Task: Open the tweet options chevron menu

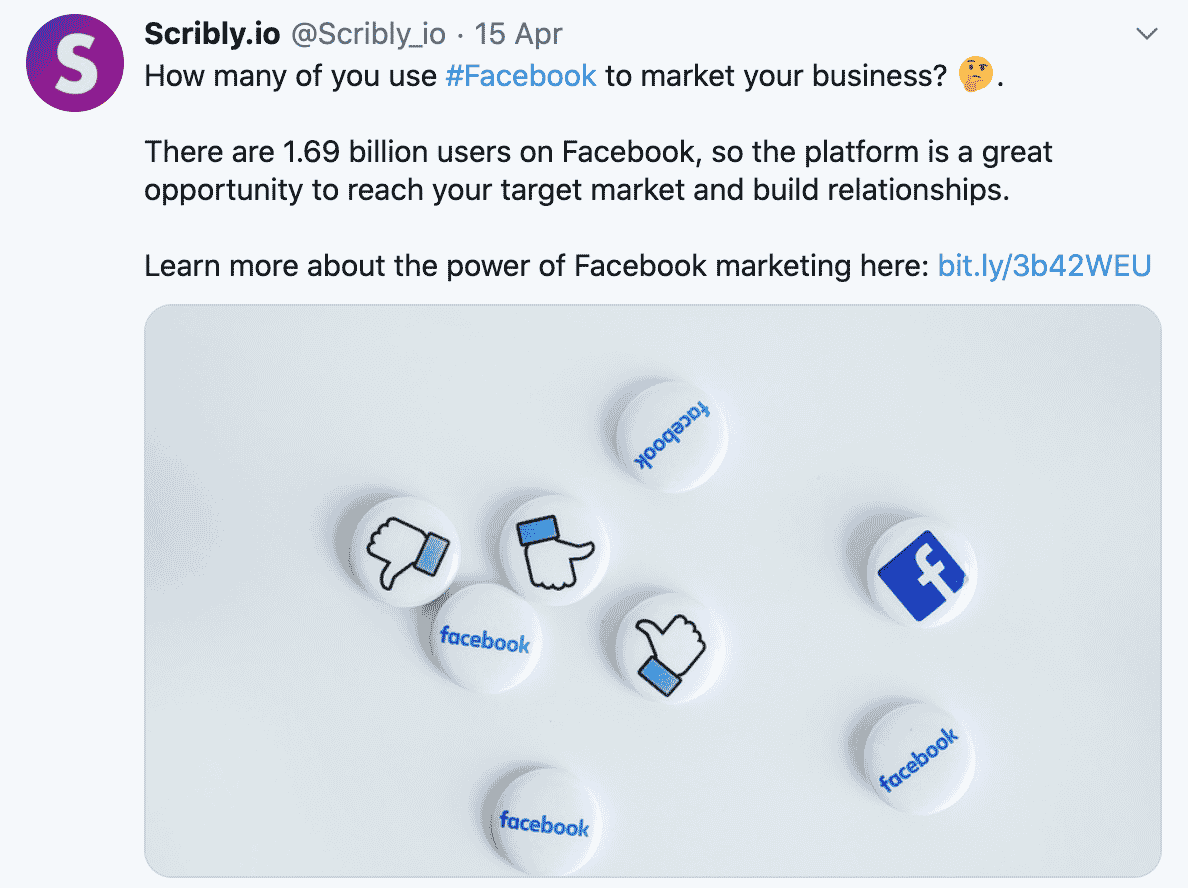Action: [x=1147, y=35]
